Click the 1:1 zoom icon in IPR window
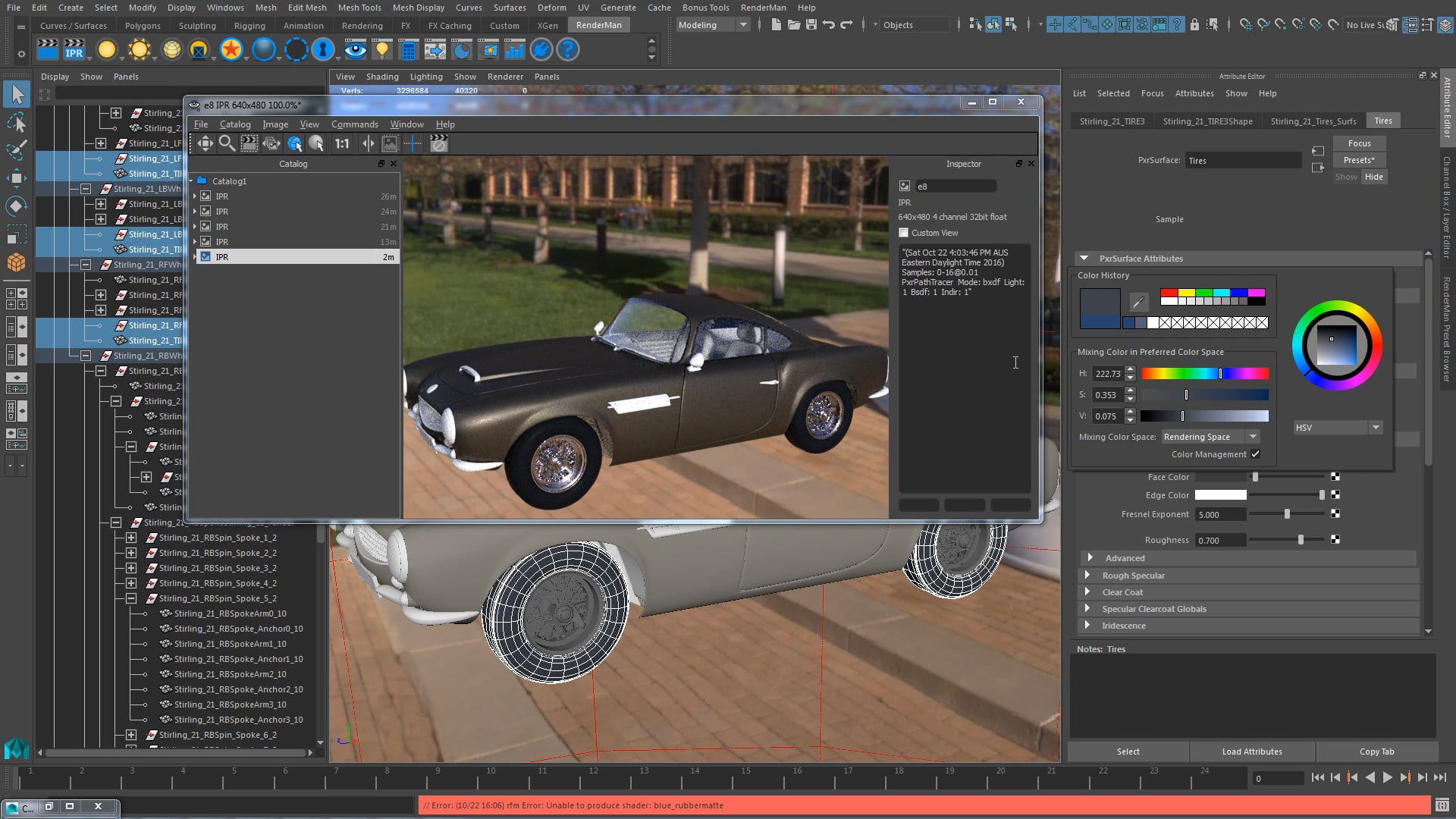 click(x=342, y=143)
